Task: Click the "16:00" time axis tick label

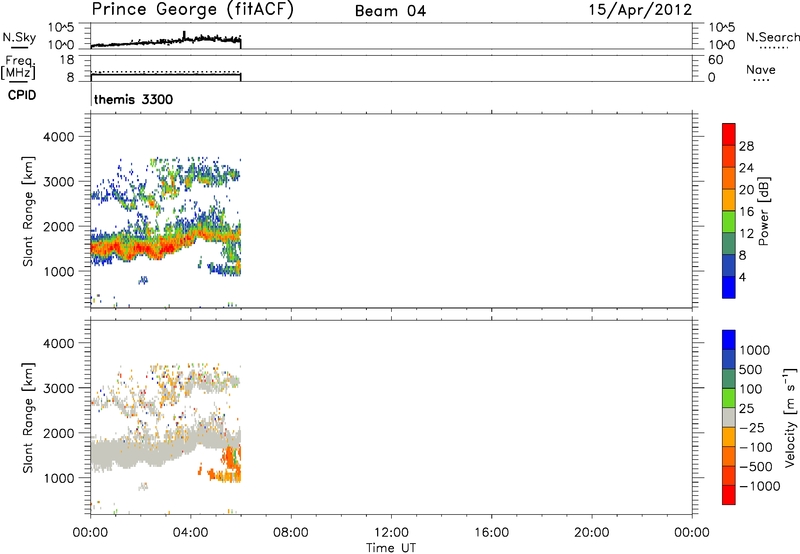Action: (x=491, y=533)
